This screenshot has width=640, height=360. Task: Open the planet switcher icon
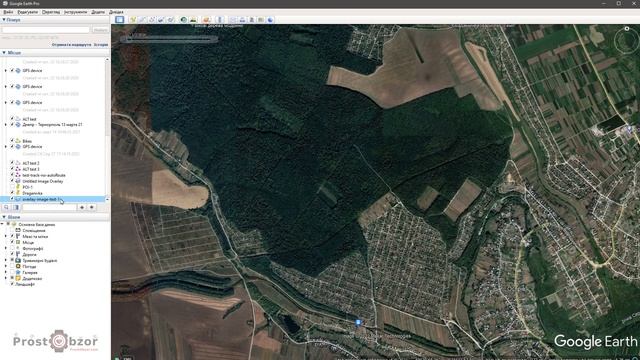tap(206, 20)
